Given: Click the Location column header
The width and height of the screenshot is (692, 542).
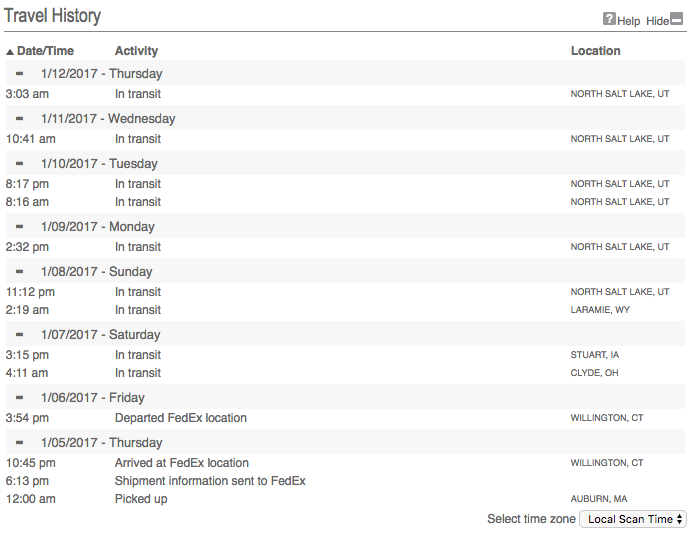Looking at the screenshot, I should [x=595, y=51].
